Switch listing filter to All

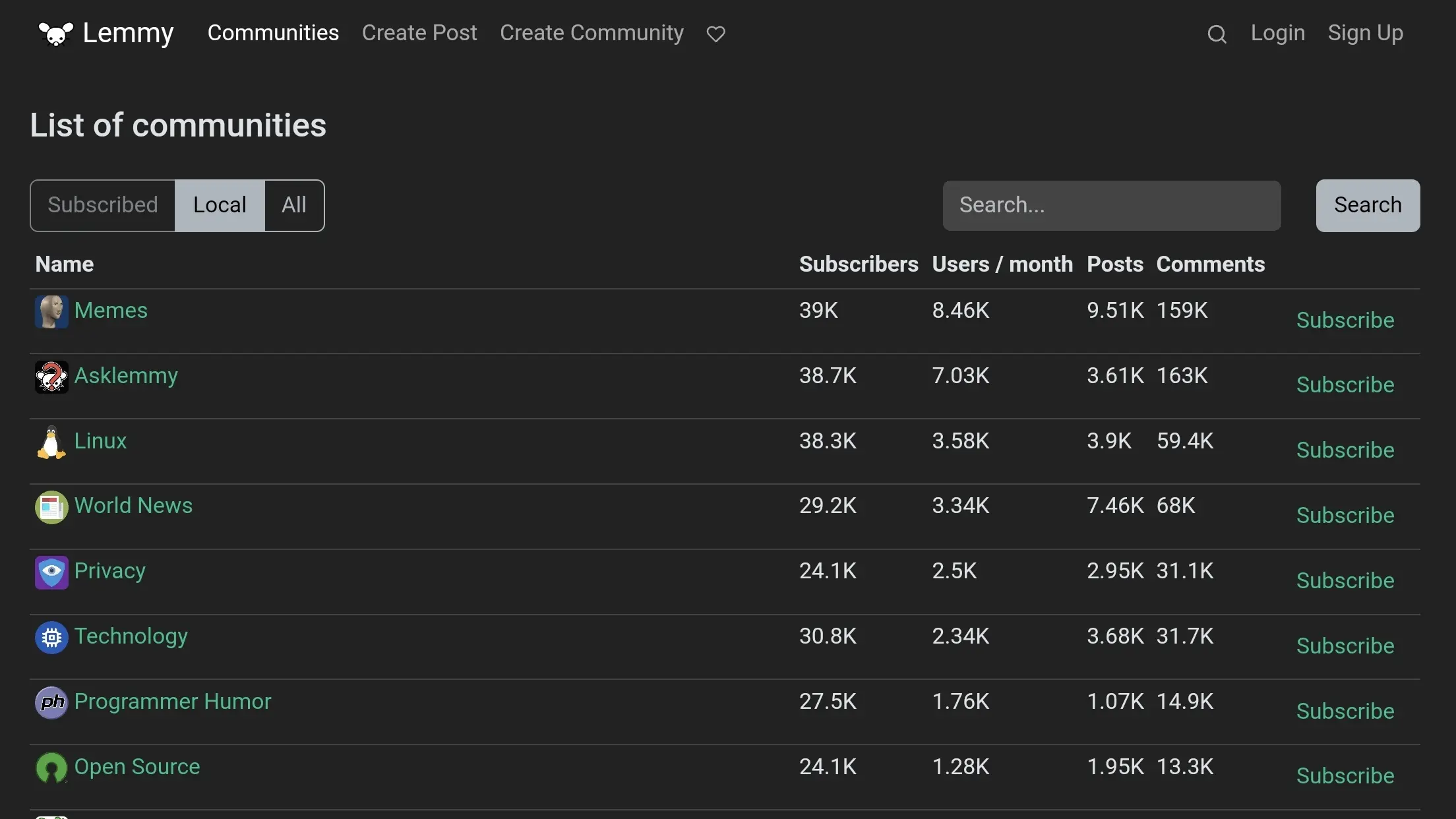tap(294, 205)
